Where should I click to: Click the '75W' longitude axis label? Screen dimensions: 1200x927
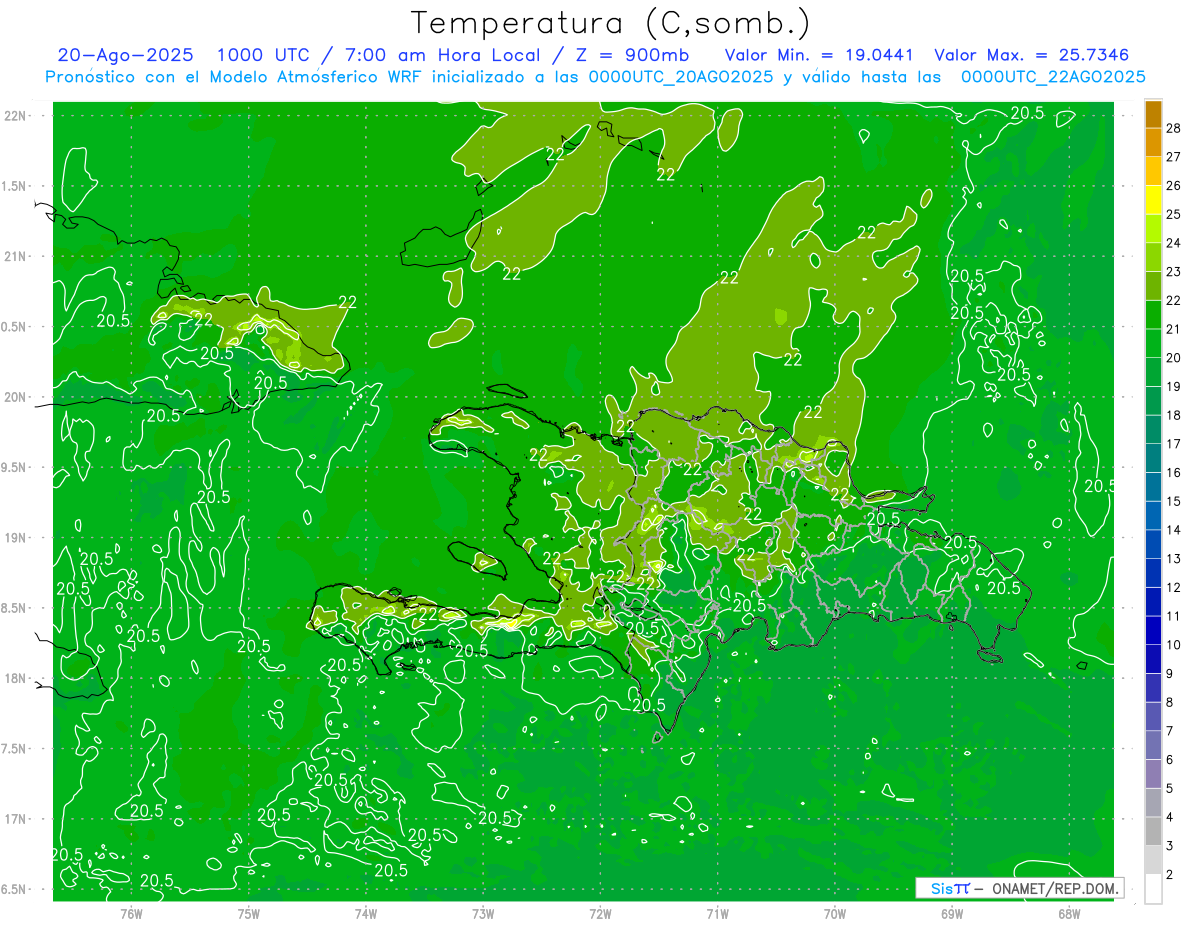click(x=249, y=913)
